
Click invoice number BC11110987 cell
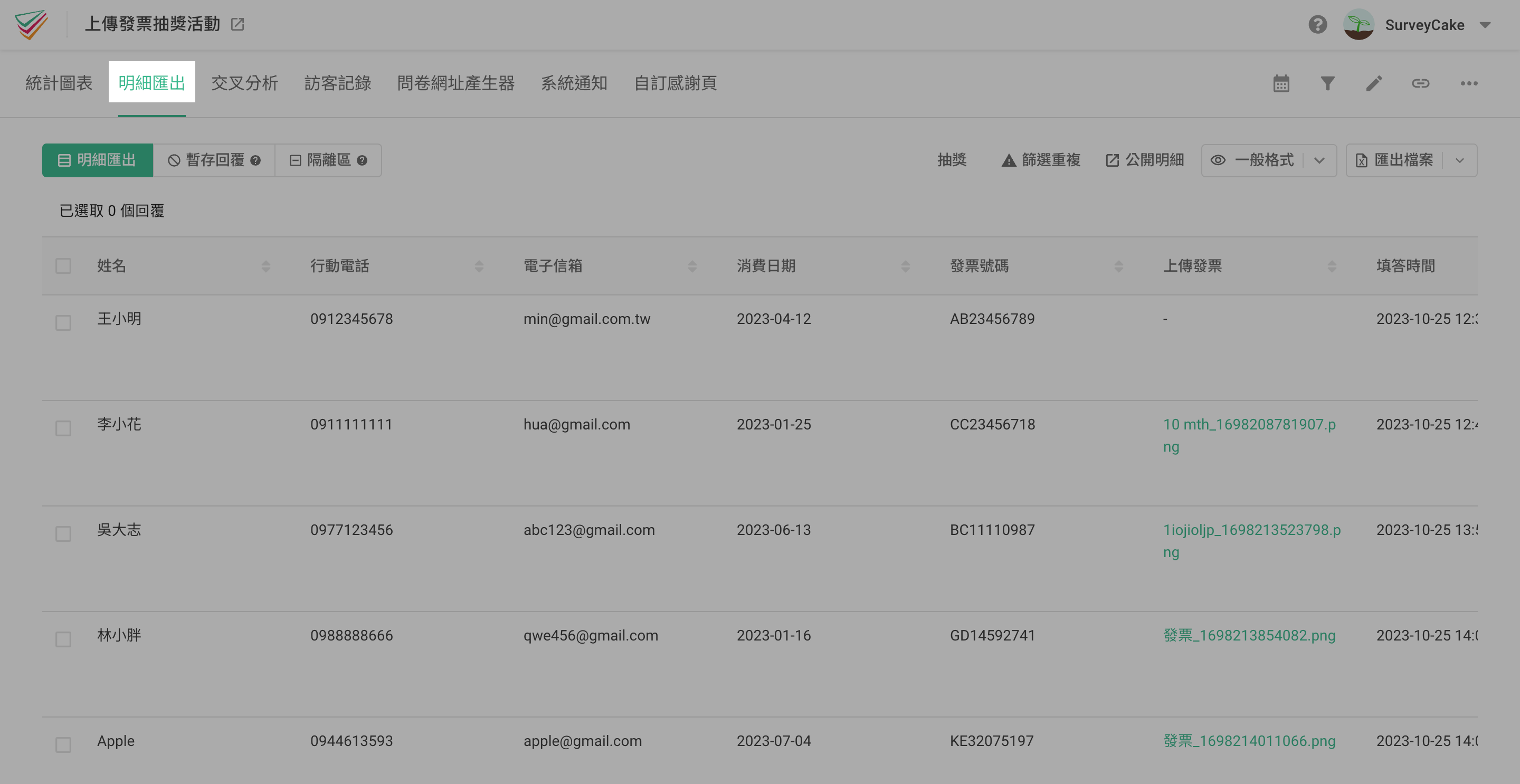(992, 530)
